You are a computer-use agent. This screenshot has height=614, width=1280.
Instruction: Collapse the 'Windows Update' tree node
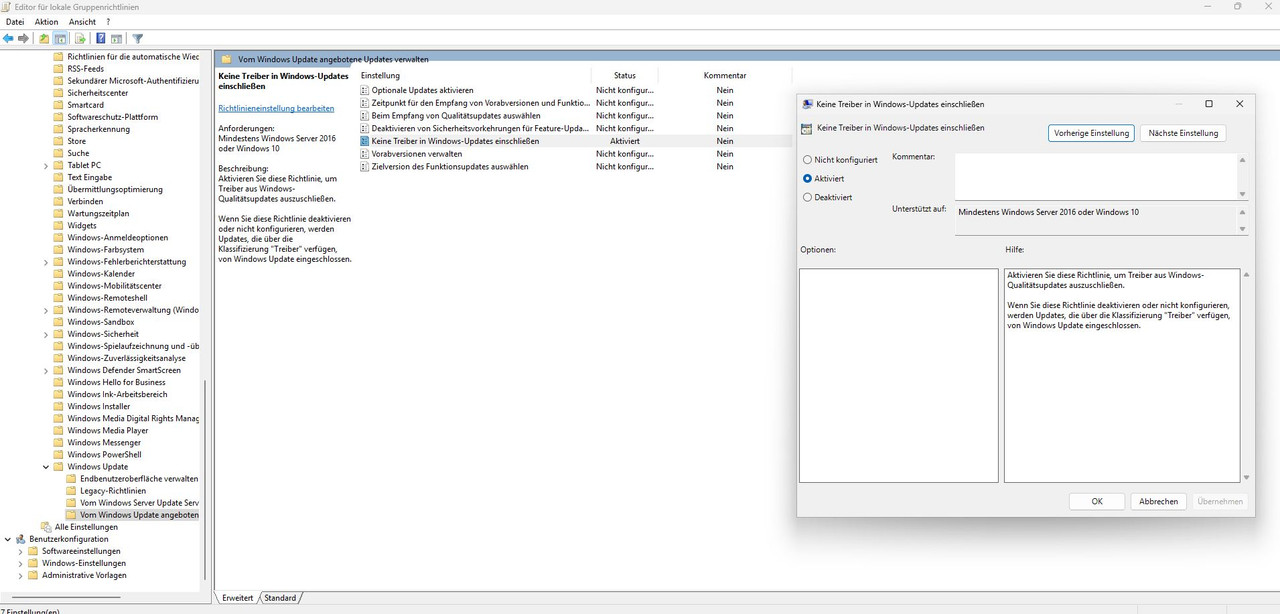pyautogui.click(x=46, y=467)
